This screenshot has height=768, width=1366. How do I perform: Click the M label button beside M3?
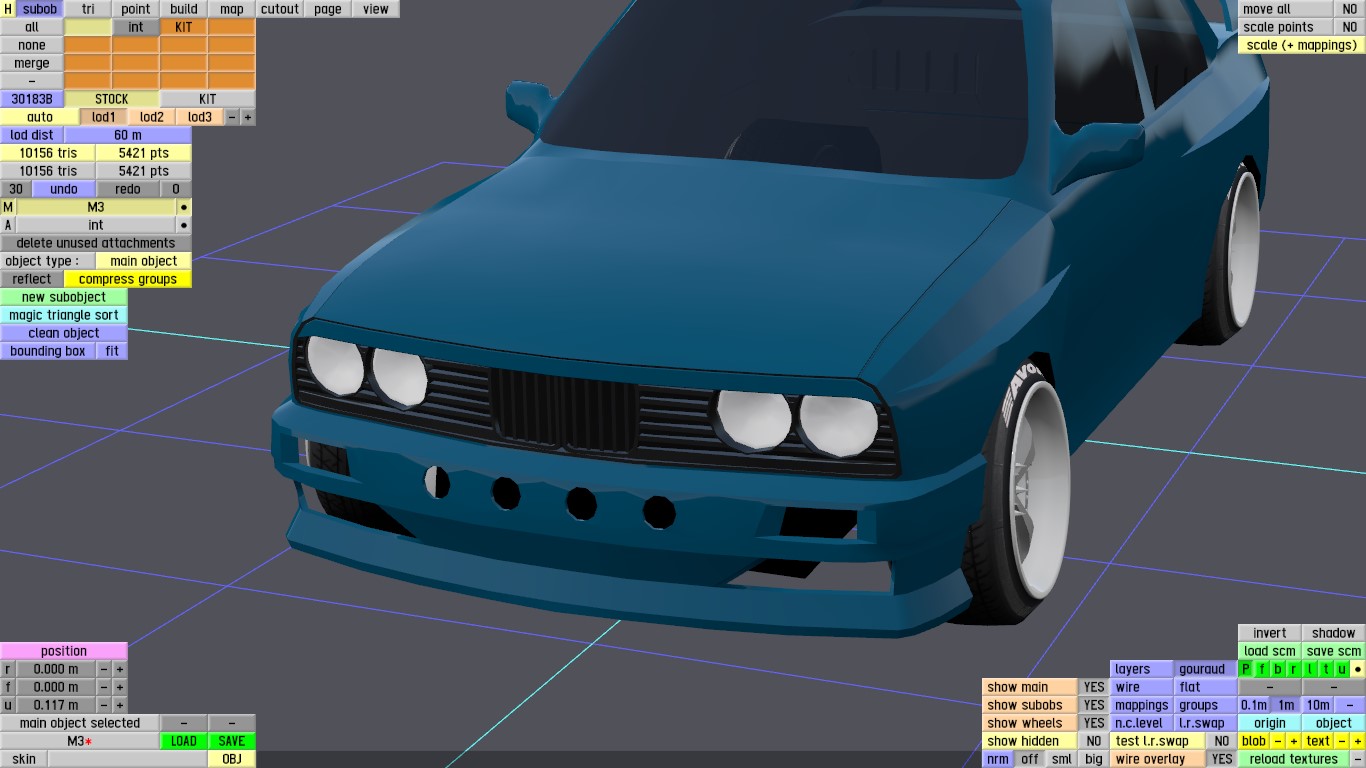8,207
